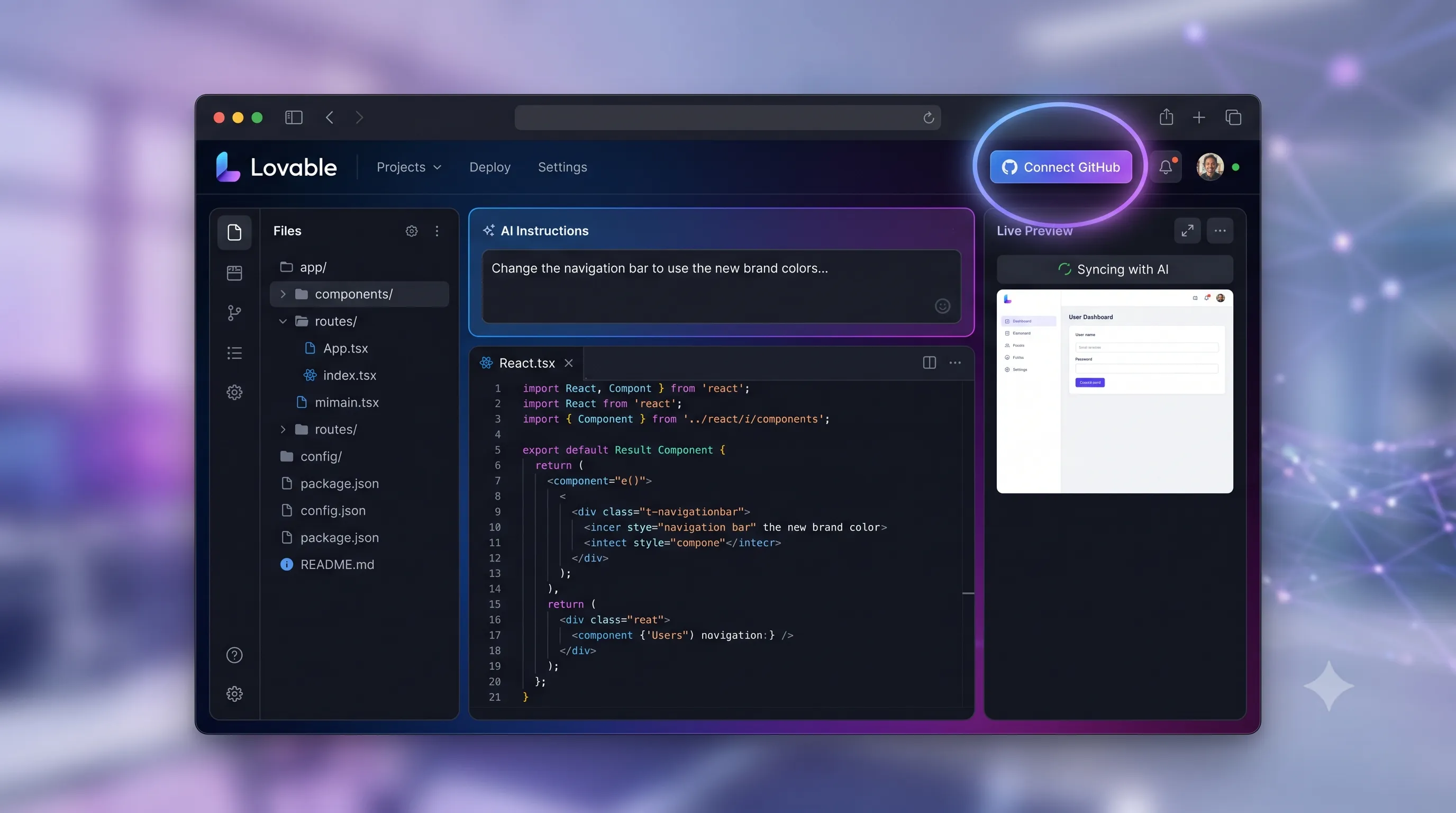The height and width of the screenshot is (813, 1456).
Task: Collapse the open routes/ folder chevron
Action: point(283,321)
